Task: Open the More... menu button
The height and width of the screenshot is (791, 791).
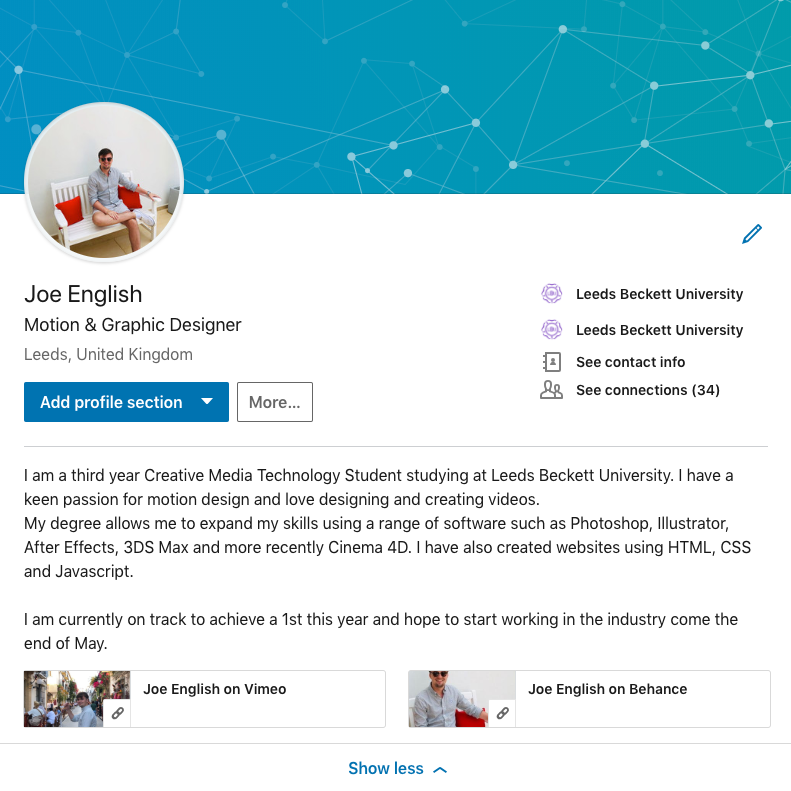Action: [x=275, y=402]
